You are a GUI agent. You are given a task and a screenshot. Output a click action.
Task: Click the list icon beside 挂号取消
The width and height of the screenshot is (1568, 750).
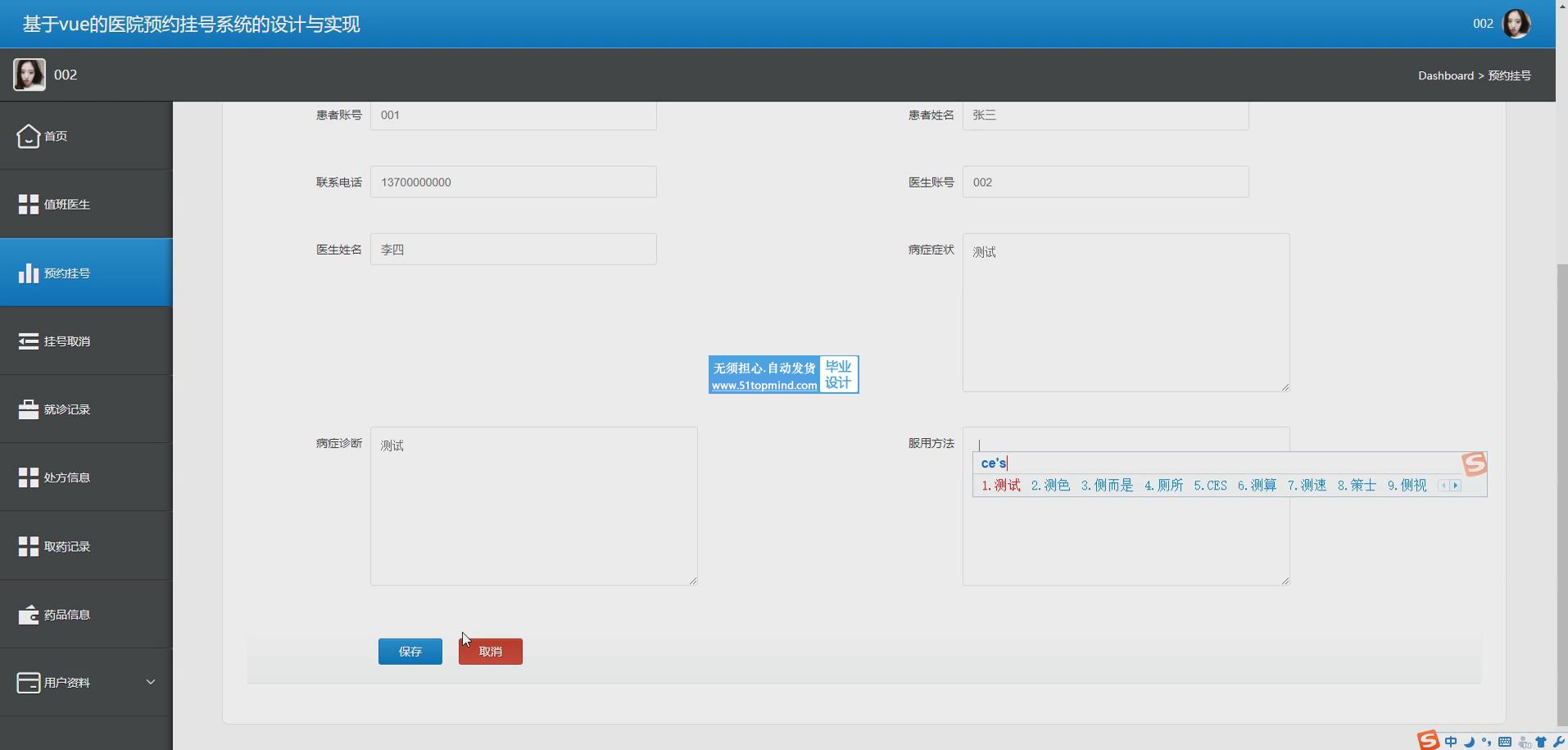click(x=29, y=341)
